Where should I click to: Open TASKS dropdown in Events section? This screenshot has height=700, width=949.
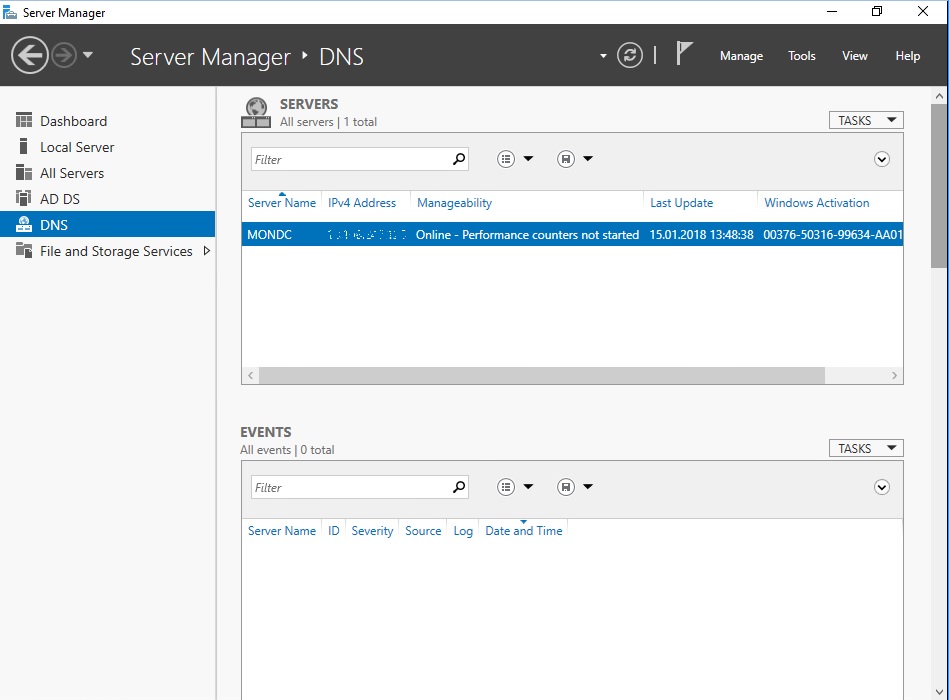point(865,448)
